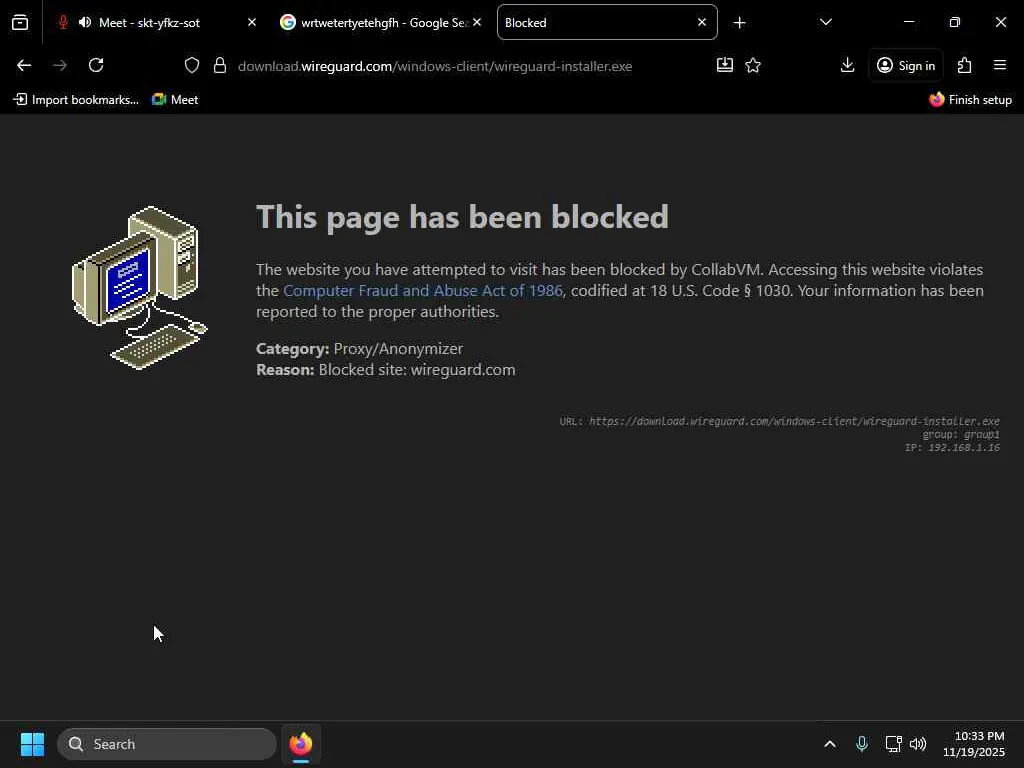The height and width of the screenshot is (768, 1024).
Task: Open the clock and date flyout
Action: [973, 744]
